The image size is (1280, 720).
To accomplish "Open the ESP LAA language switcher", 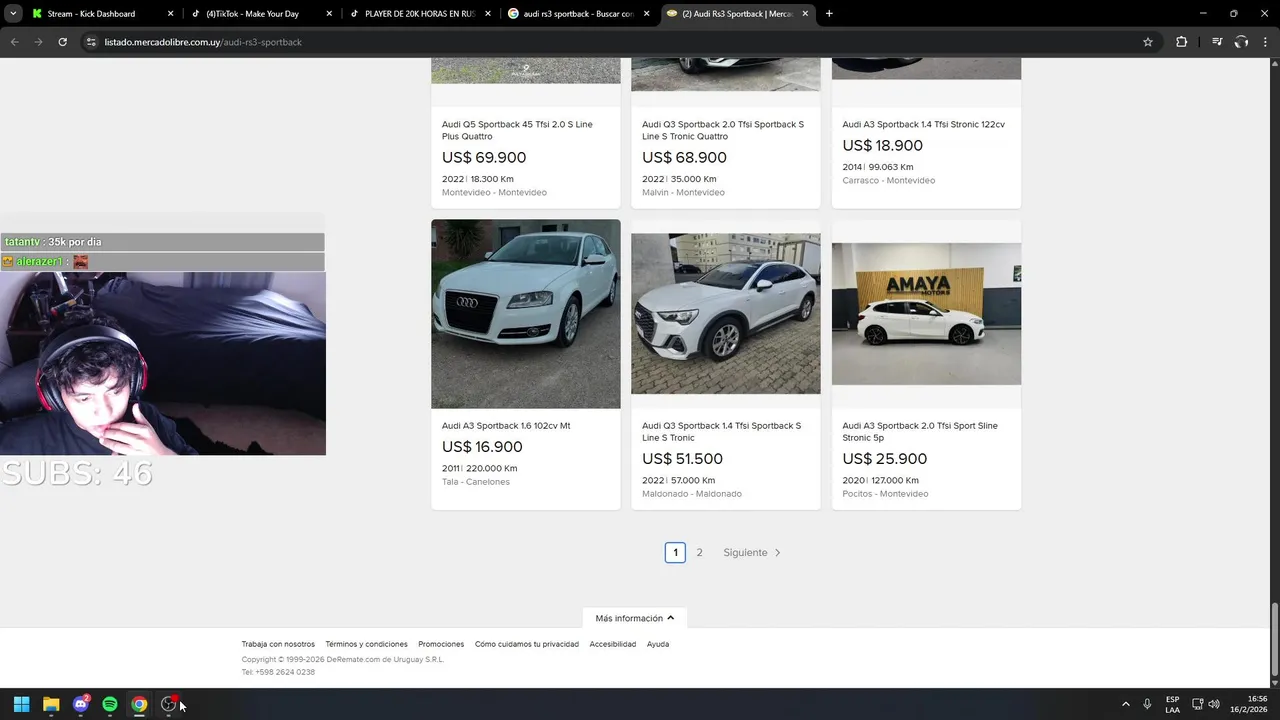I will pos(1172,704).
